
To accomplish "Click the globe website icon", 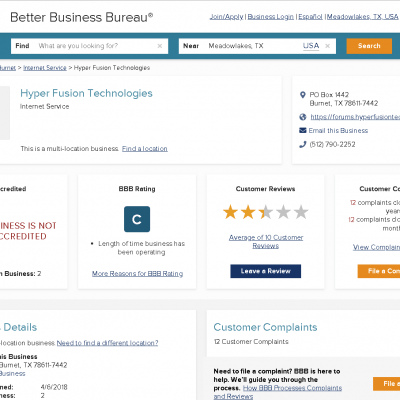I will pyautogui.click(x=303, y=117).
